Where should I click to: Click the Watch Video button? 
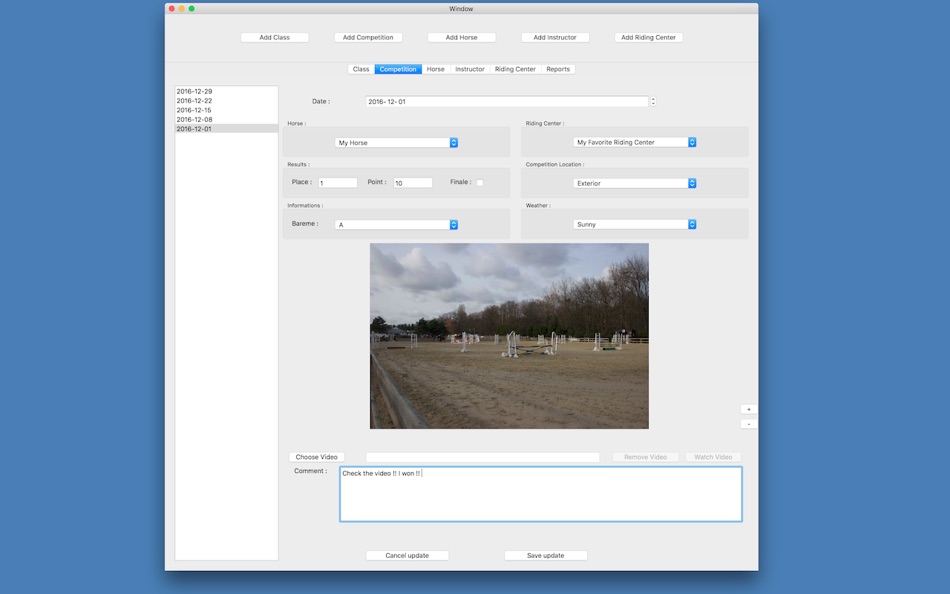[x=713, y=457]
